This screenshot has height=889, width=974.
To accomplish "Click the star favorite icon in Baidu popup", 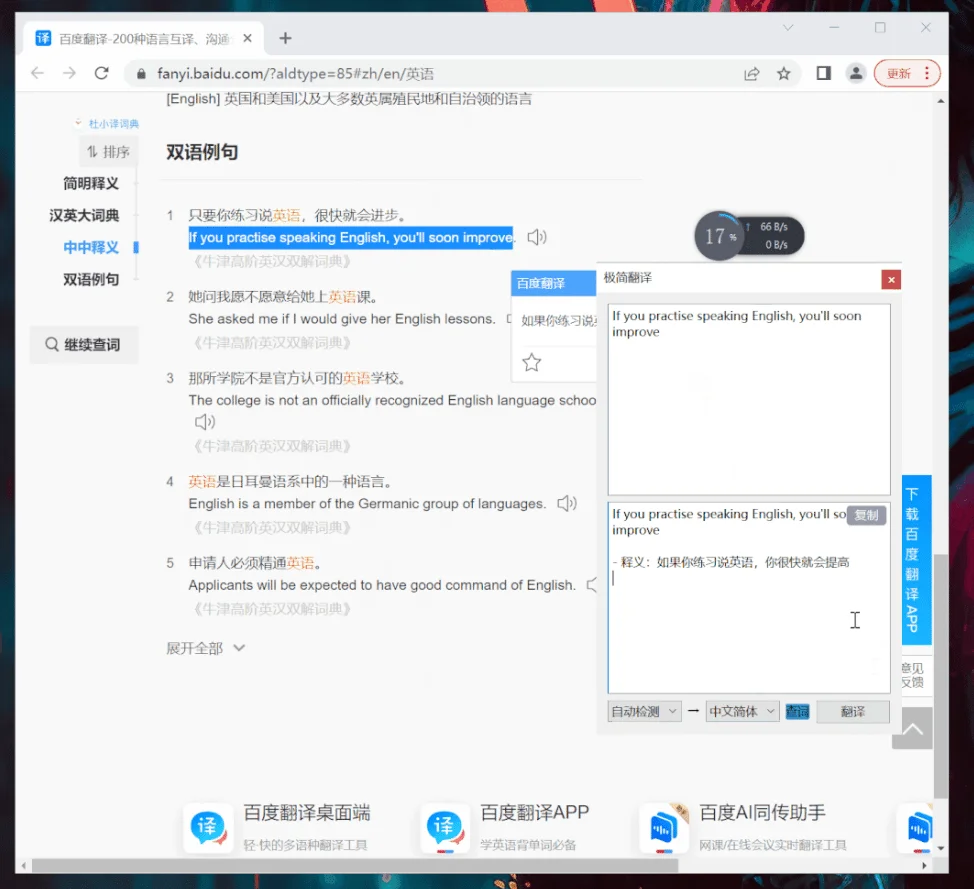I will (x=532, y=363).
